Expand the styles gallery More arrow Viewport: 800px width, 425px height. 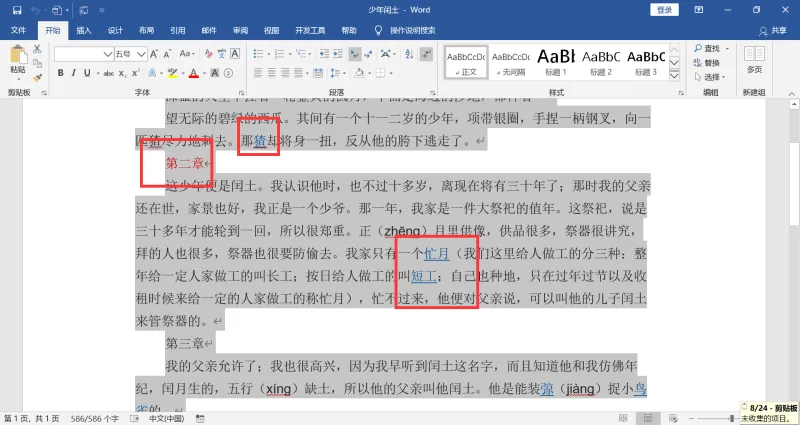[674, 76]
